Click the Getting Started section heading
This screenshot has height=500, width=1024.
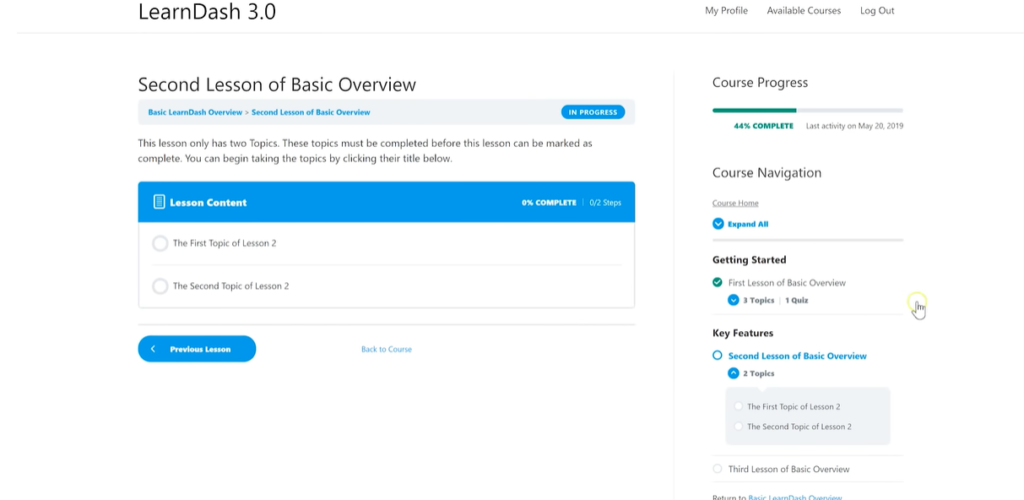point(749,260)
